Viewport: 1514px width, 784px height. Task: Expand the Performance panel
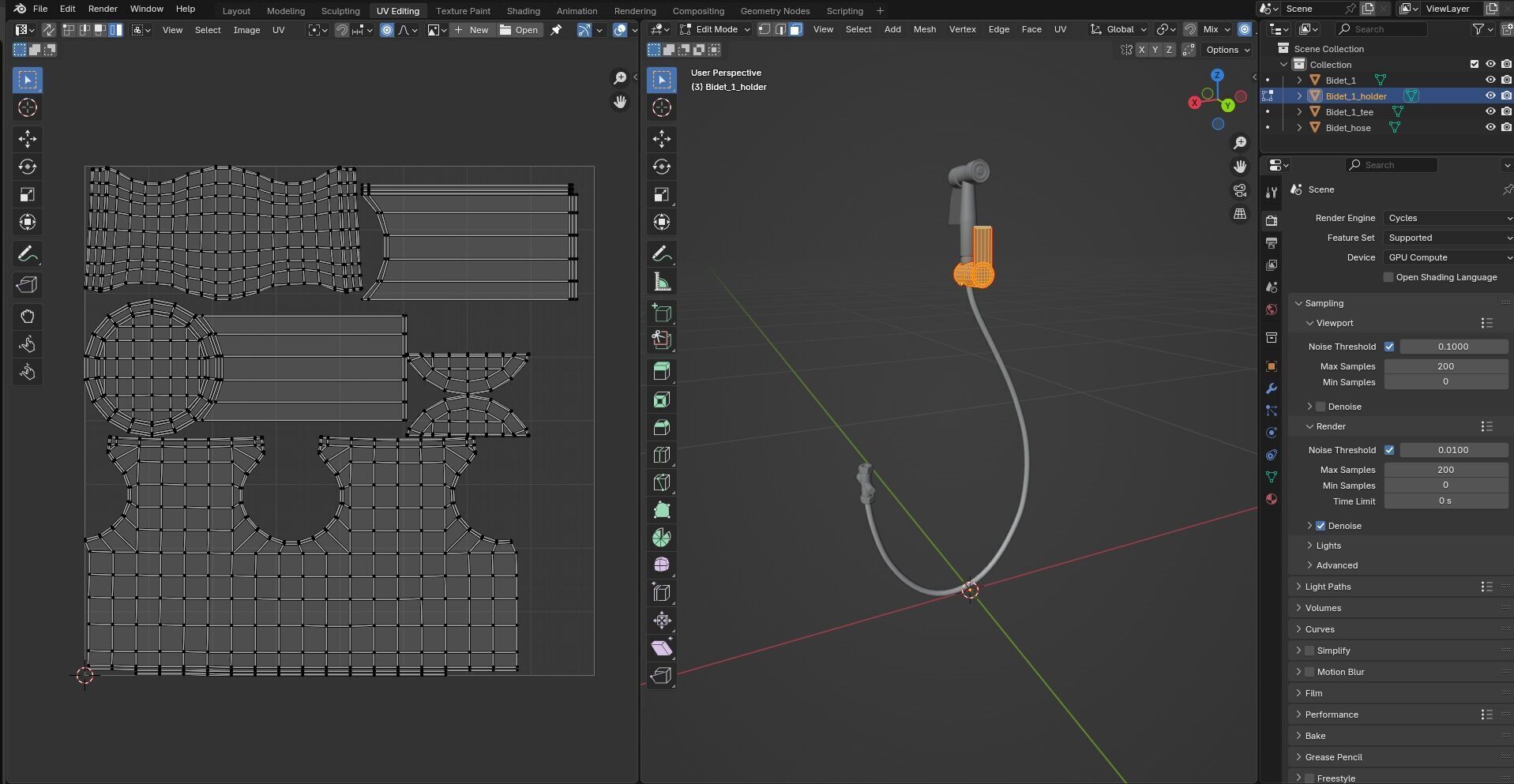click(x=1332, y=715)
